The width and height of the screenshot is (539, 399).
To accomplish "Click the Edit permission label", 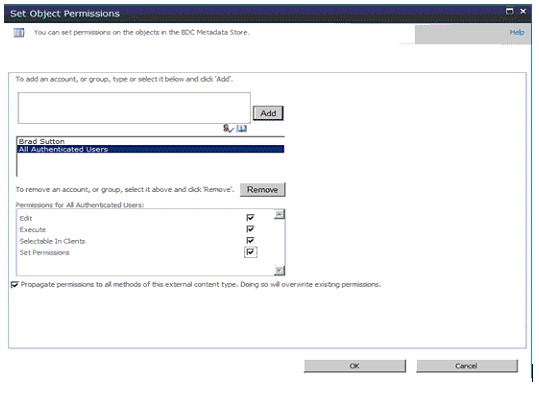I will point(26,218).
